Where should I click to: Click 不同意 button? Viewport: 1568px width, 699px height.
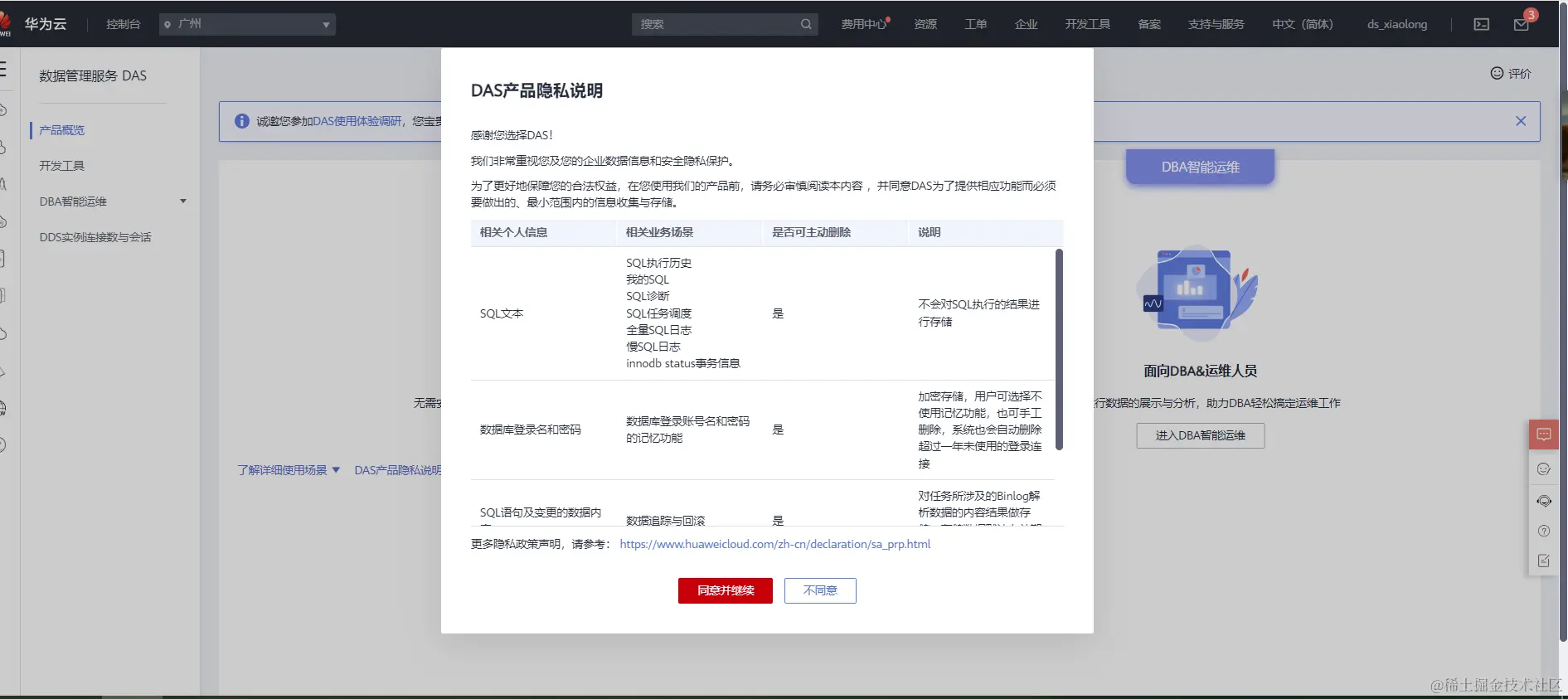pyautogui.click(x=820, y=590)
